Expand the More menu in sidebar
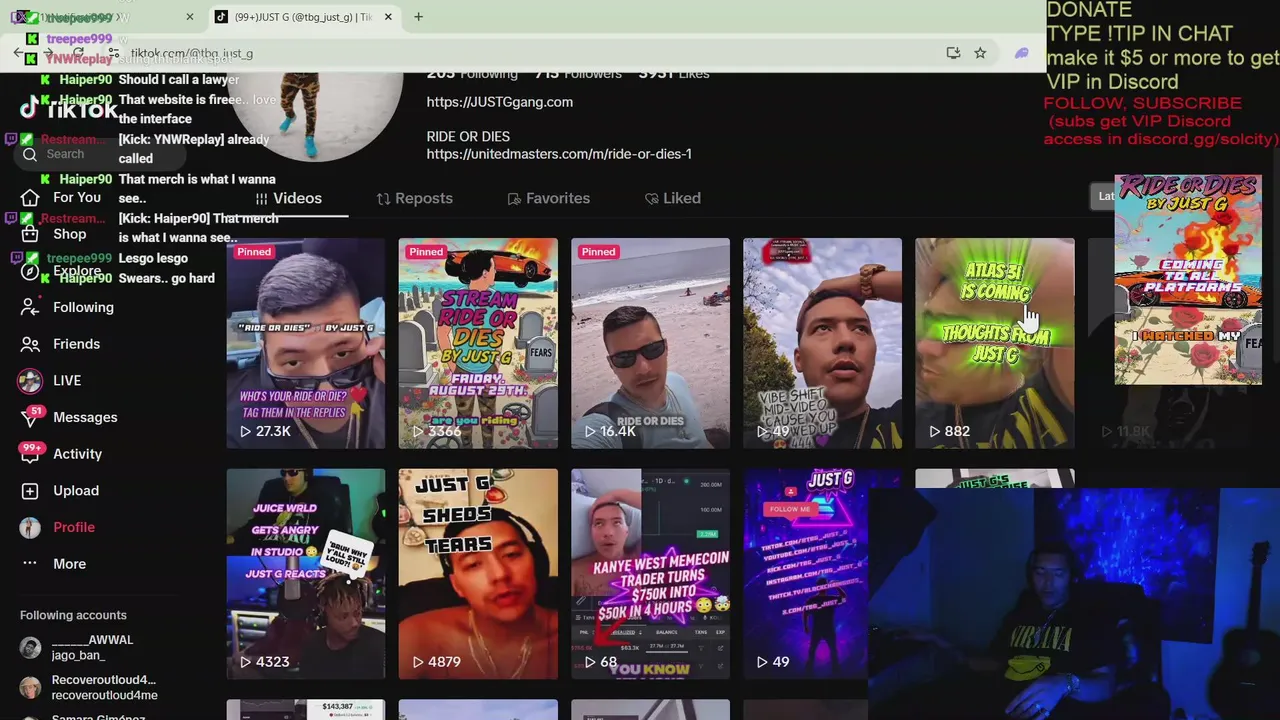 (x=55, y=564)
